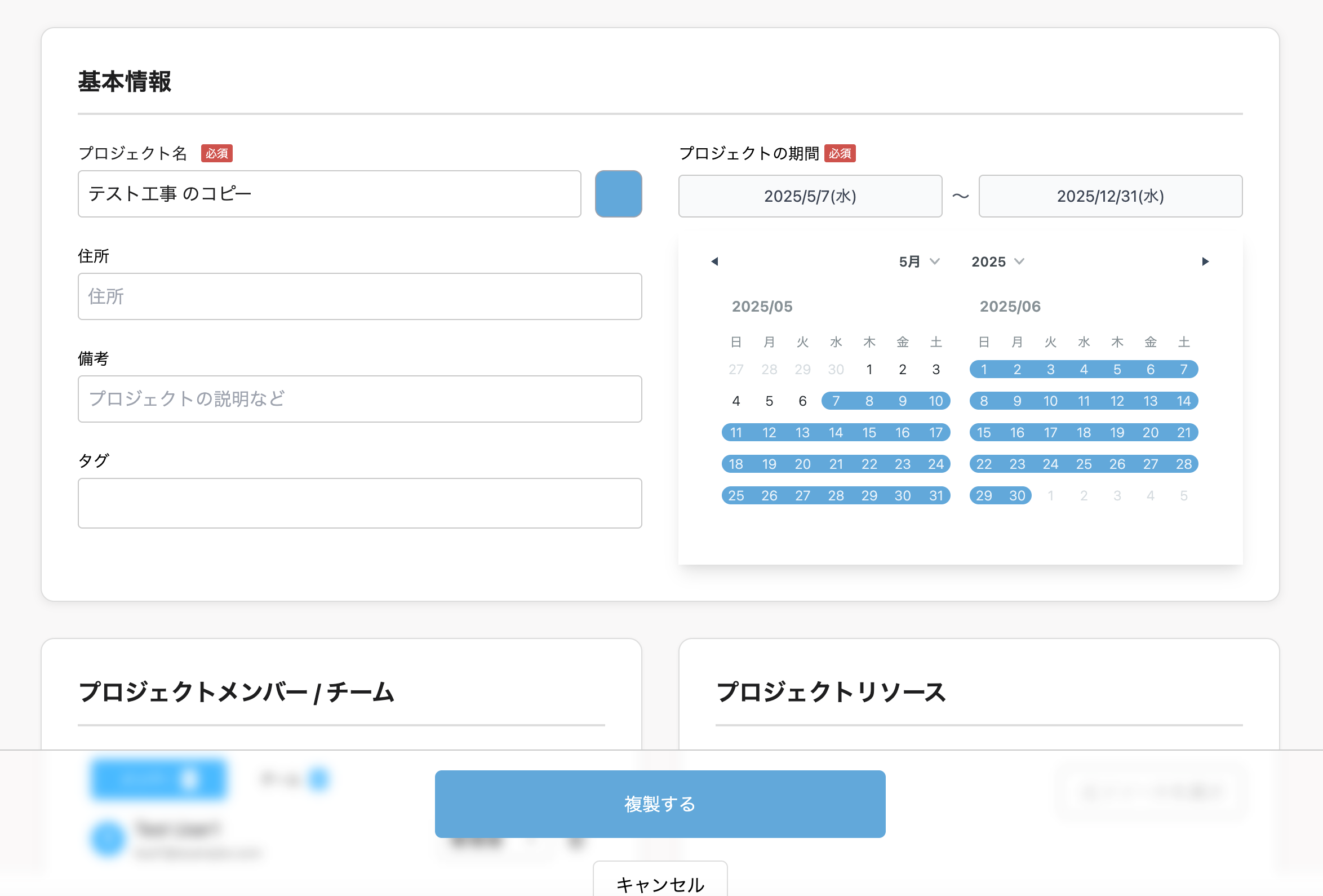Screen dimensions: 1323x896
Task: Click the 複製する button
Action: click(660, 803)
